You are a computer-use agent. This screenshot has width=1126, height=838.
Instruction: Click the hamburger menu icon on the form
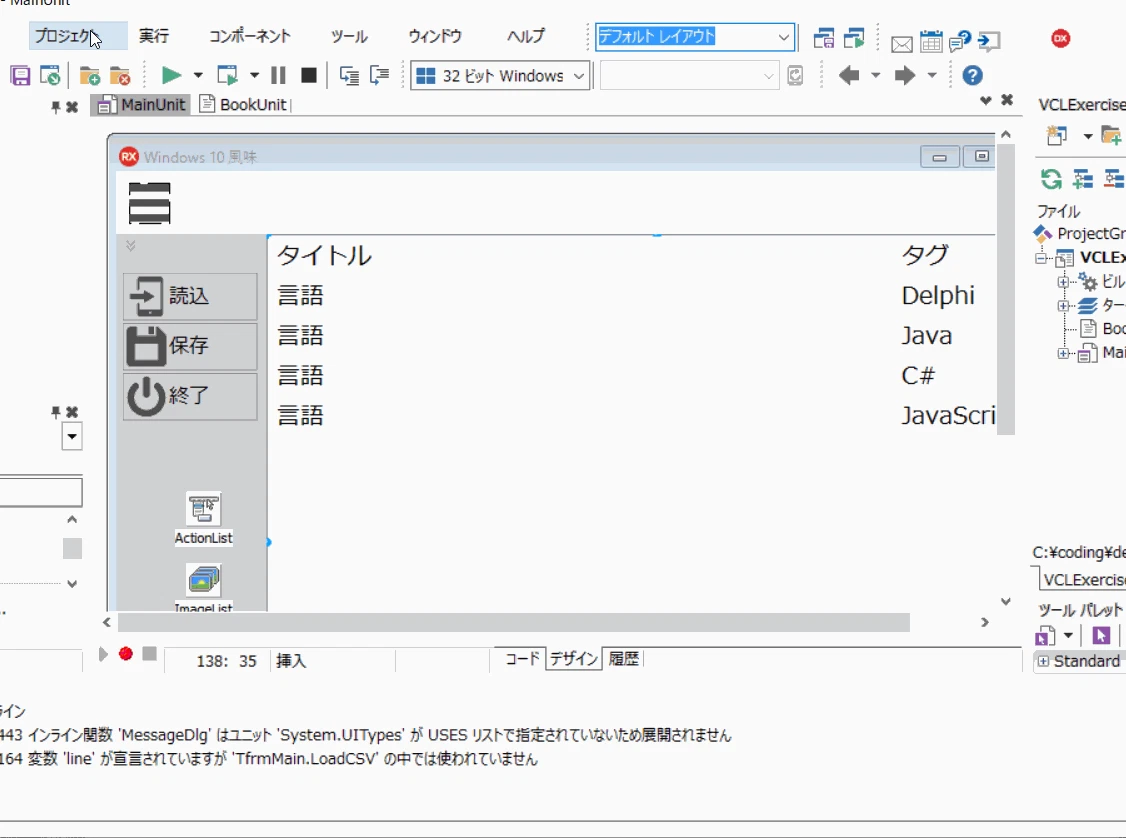click(x=149, y=203)
